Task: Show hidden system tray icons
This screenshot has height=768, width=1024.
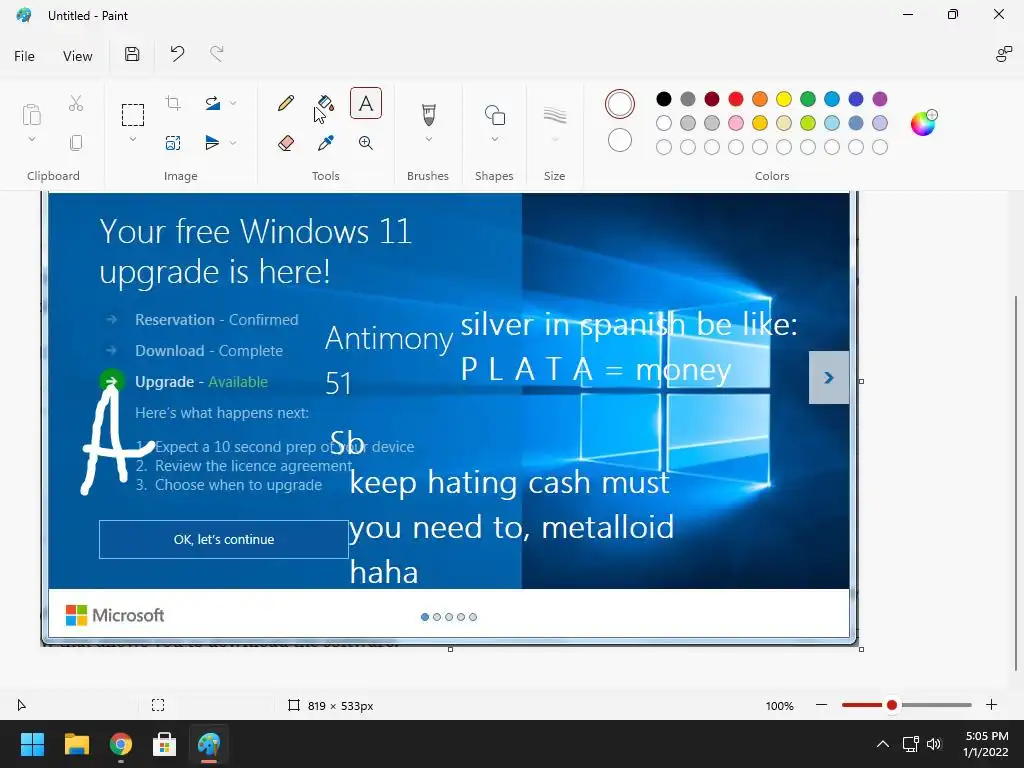Action: 882,744
